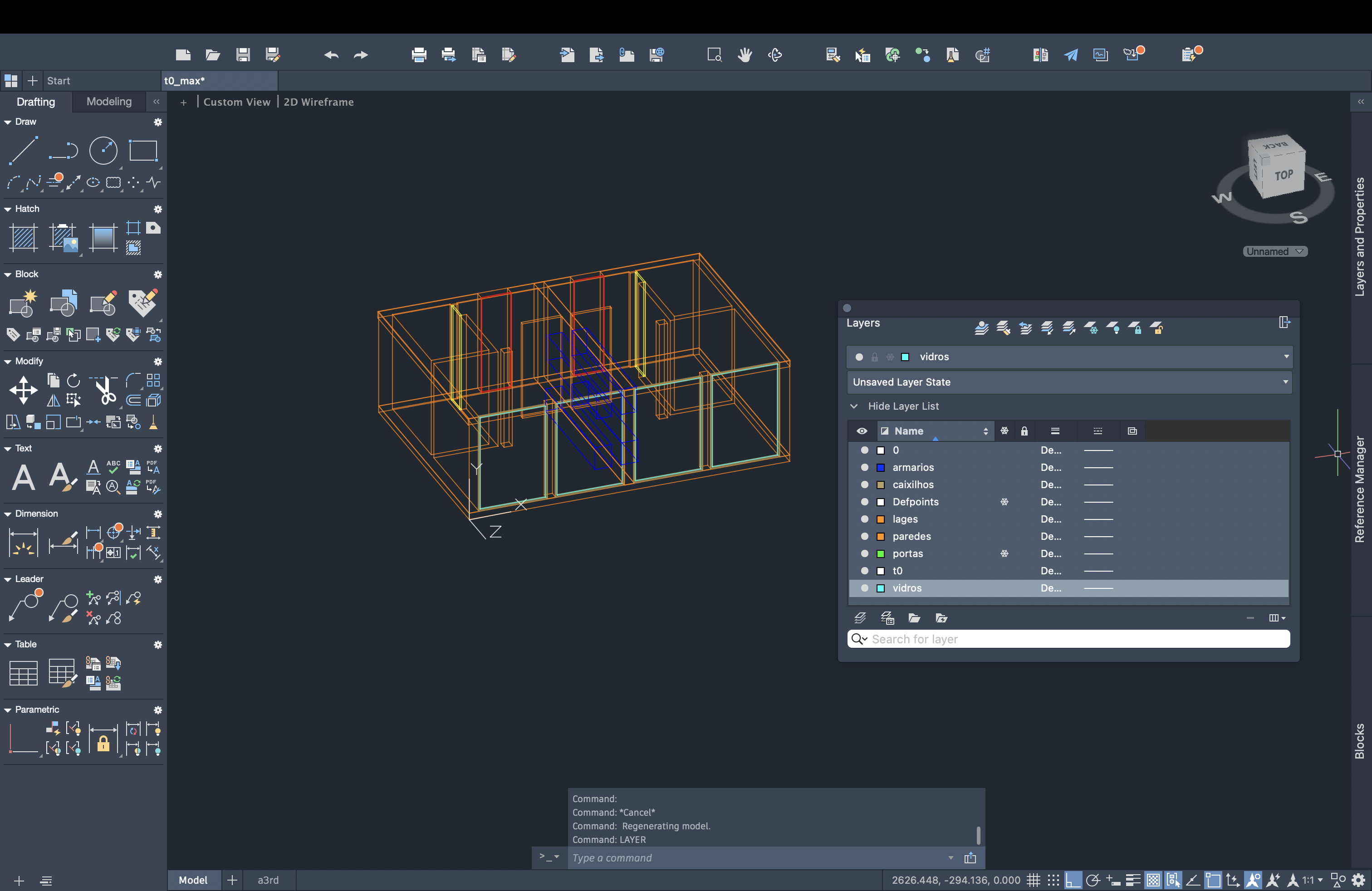Open the current layer vidros dropdown
This screenshot has height=891, width=1372.
[x=1286, y=357]
